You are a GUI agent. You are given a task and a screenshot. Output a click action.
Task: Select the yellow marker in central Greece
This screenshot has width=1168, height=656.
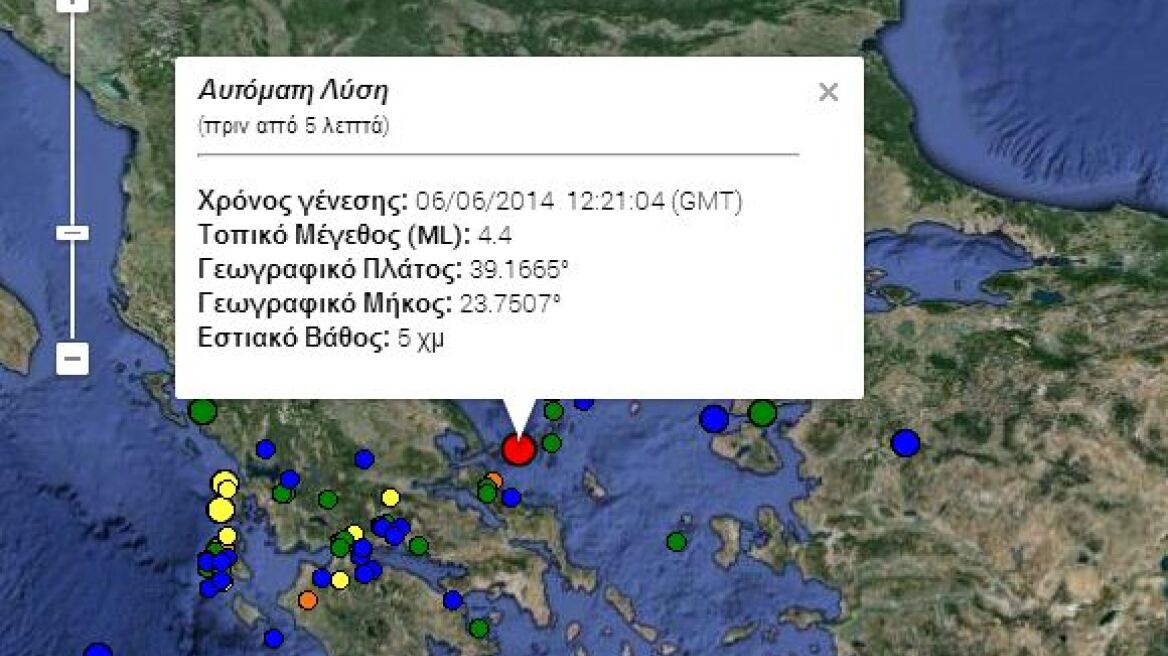pyautogui.click(x=391, y=496)
